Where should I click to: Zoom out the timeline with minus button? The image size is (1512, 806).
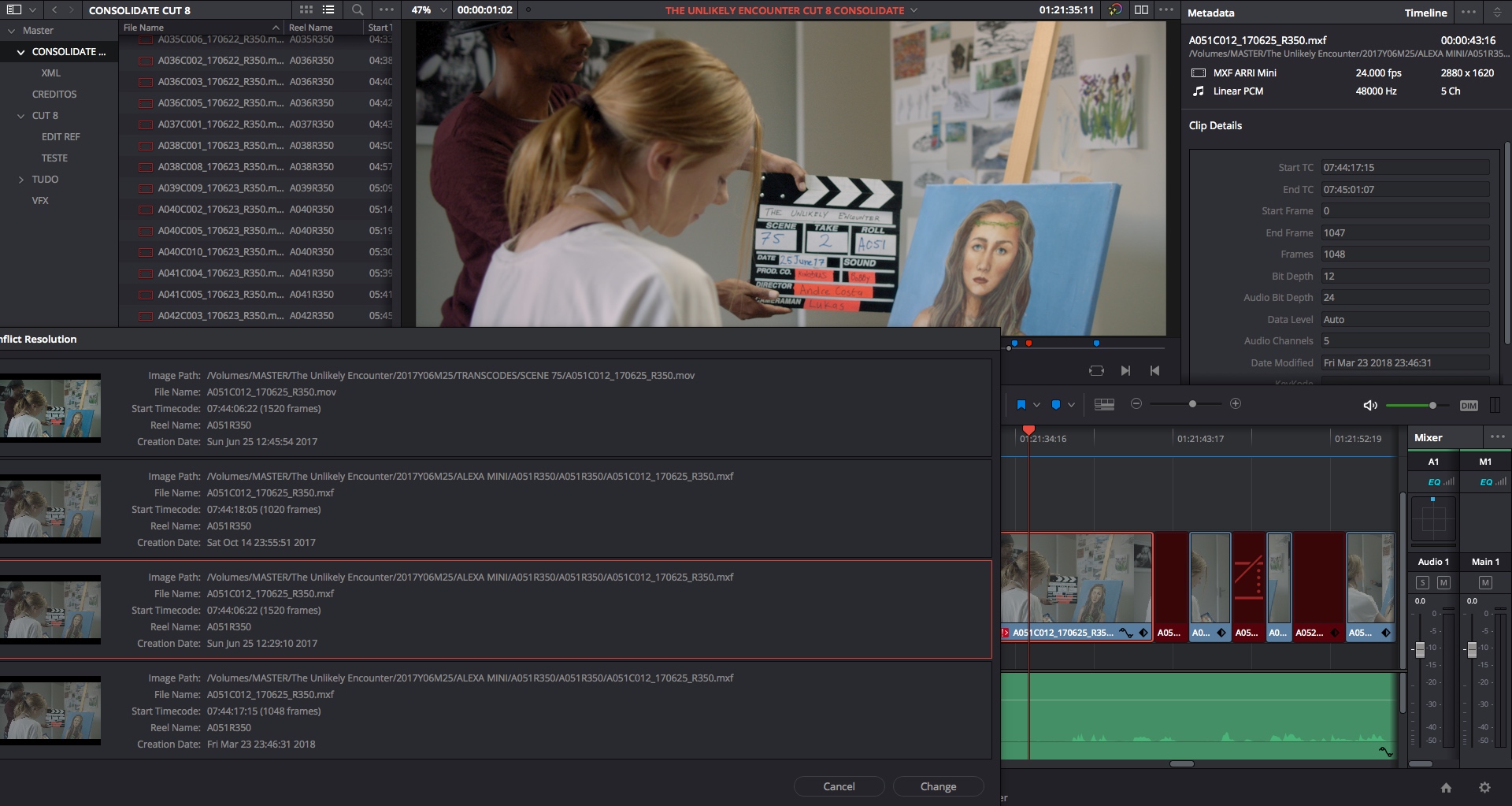(1136, 403)
